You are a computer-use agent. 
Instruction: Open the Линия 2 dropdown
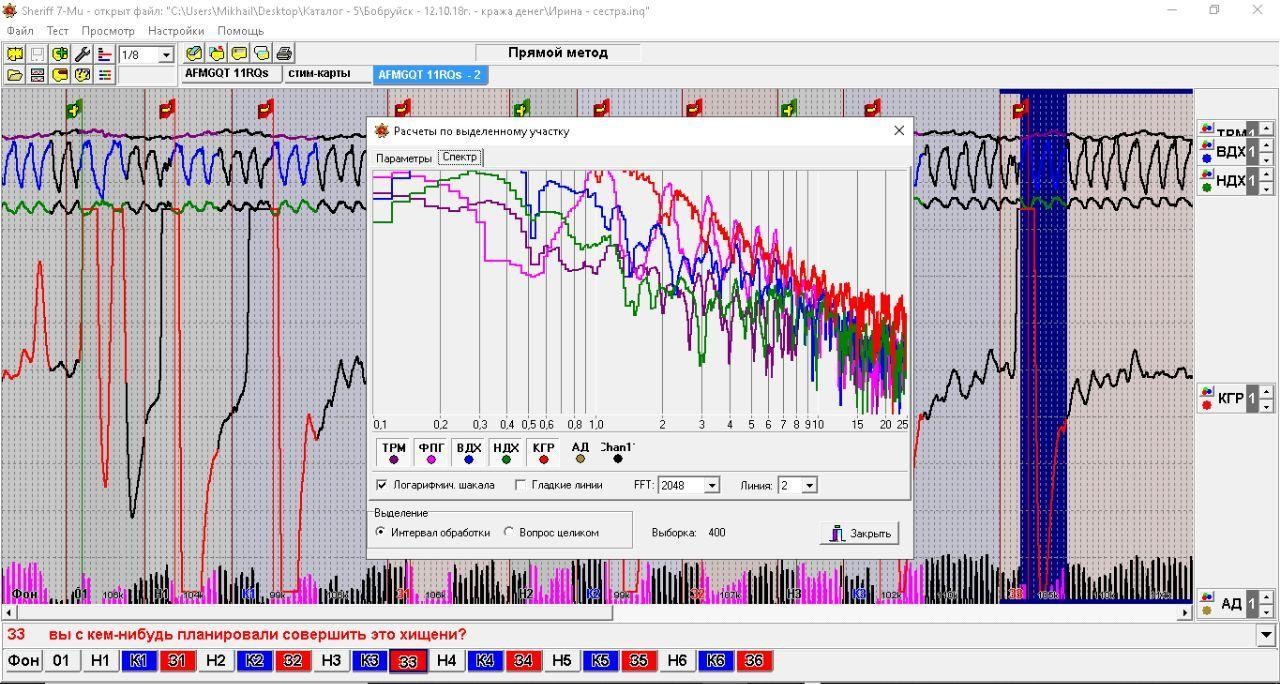click(x=809, y=485)
